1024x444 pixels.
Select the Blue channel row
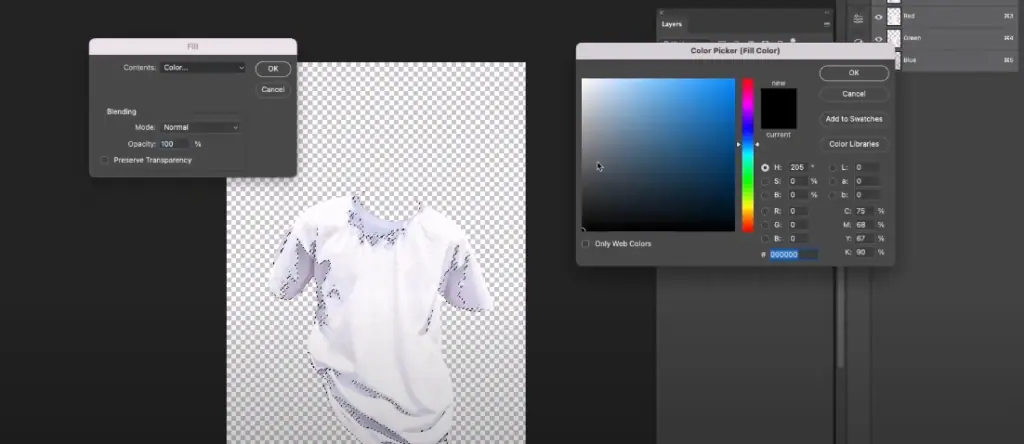[950, 60]
